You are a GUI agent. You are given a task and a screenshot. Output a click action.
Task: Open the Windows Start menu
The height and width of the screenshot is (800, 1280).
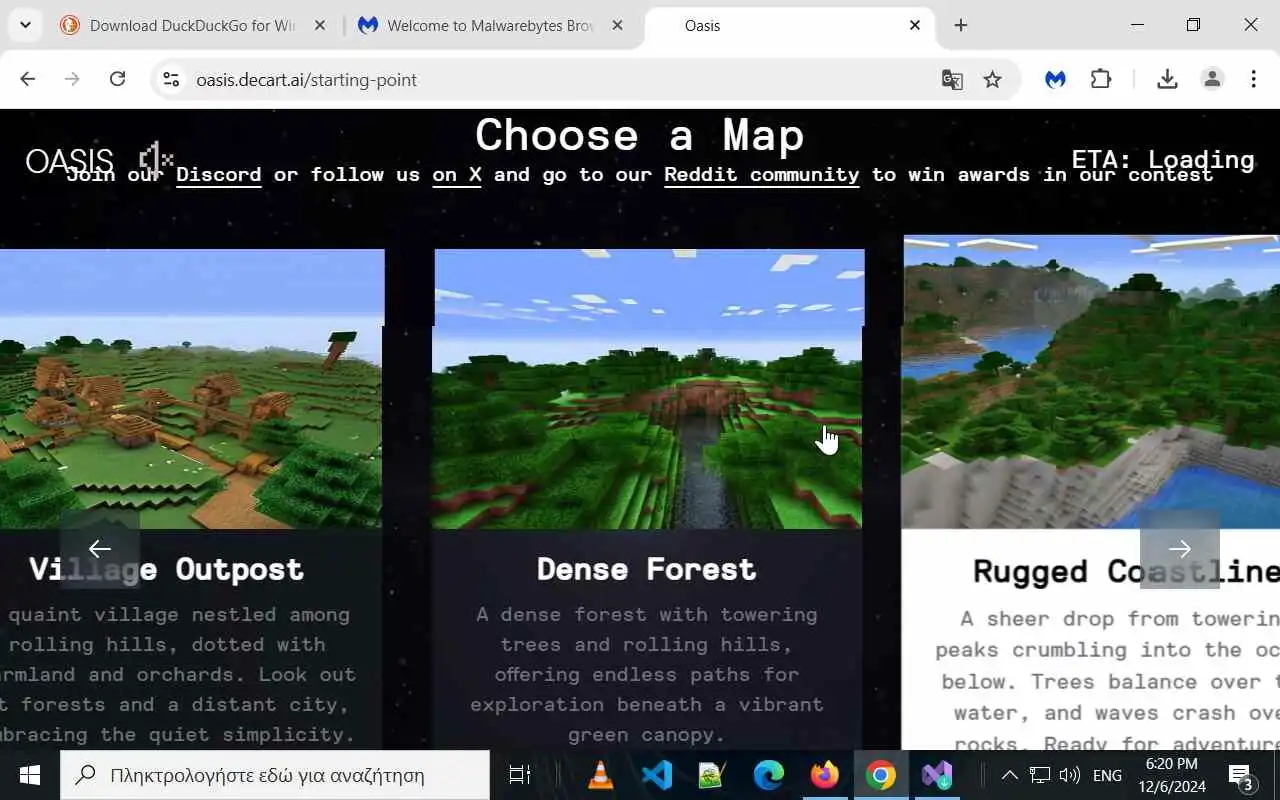click(29, 775)
